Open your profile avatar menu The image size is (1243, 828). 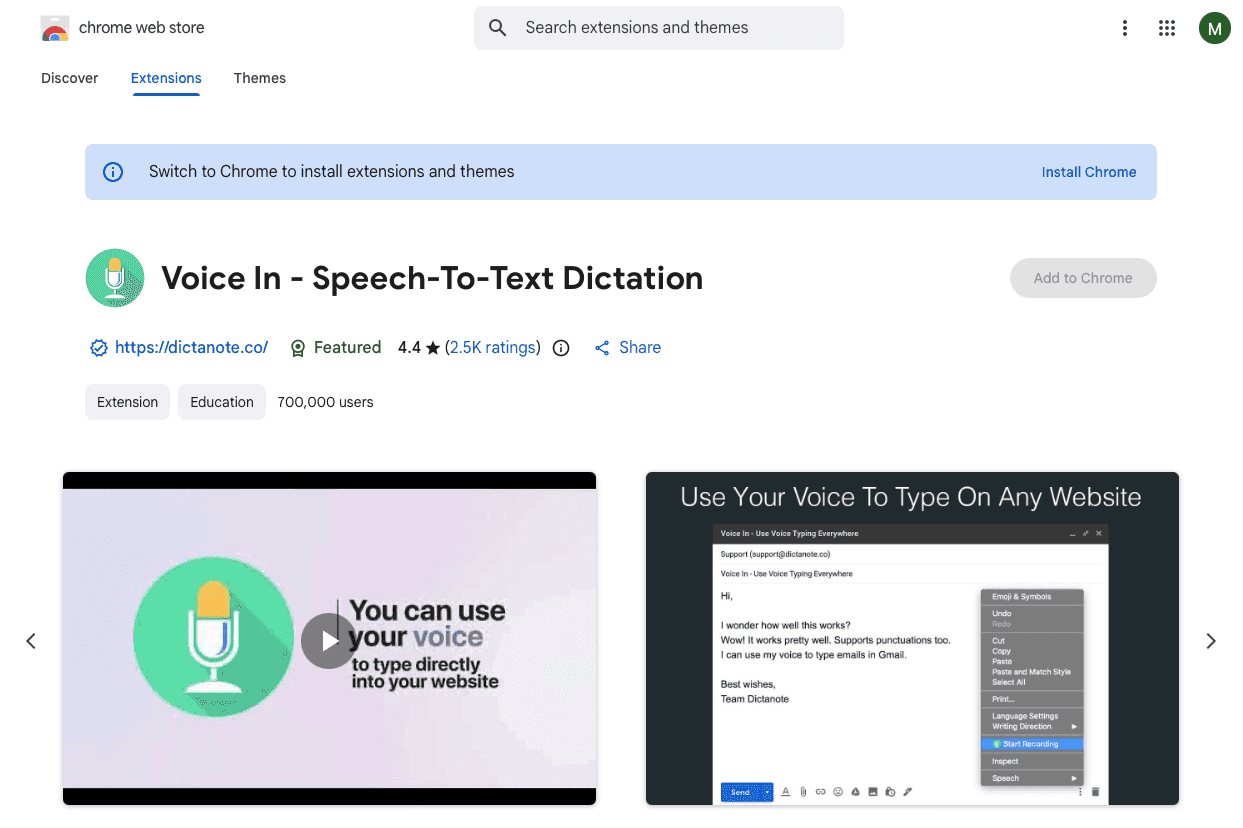[1215, 28]
